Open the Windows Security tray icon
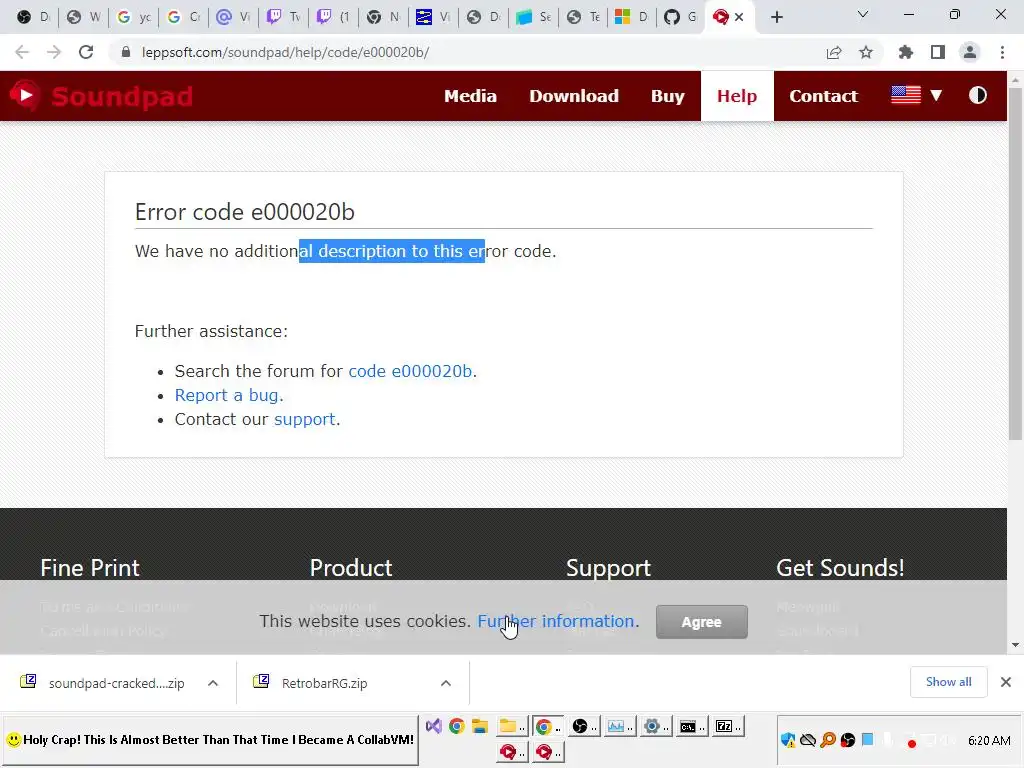The height and width of the screenshot is (768, 1024). [788, 740]
